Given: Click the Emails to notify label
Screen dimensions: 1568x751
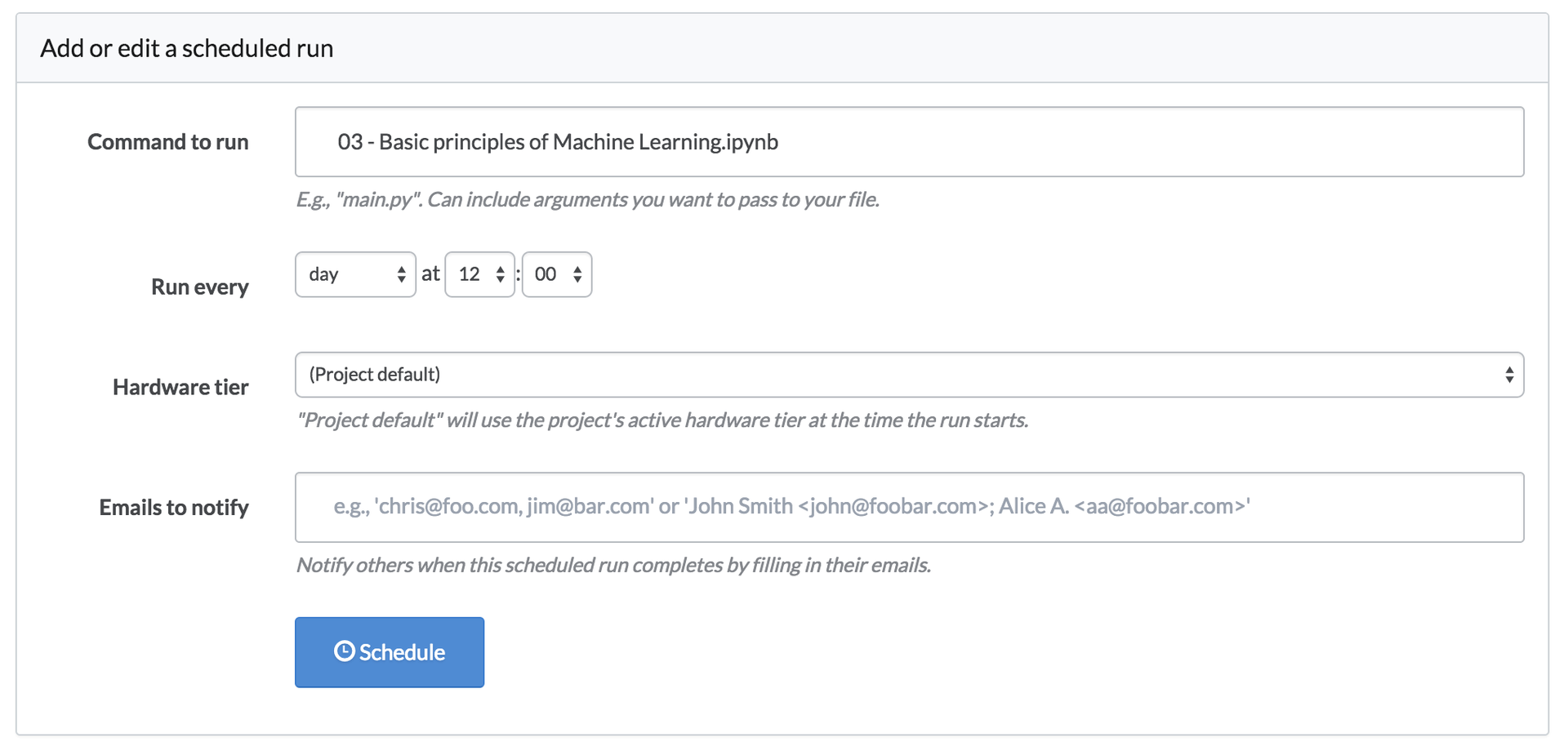Looking at the screenshot, I should [x=173, y=507].
